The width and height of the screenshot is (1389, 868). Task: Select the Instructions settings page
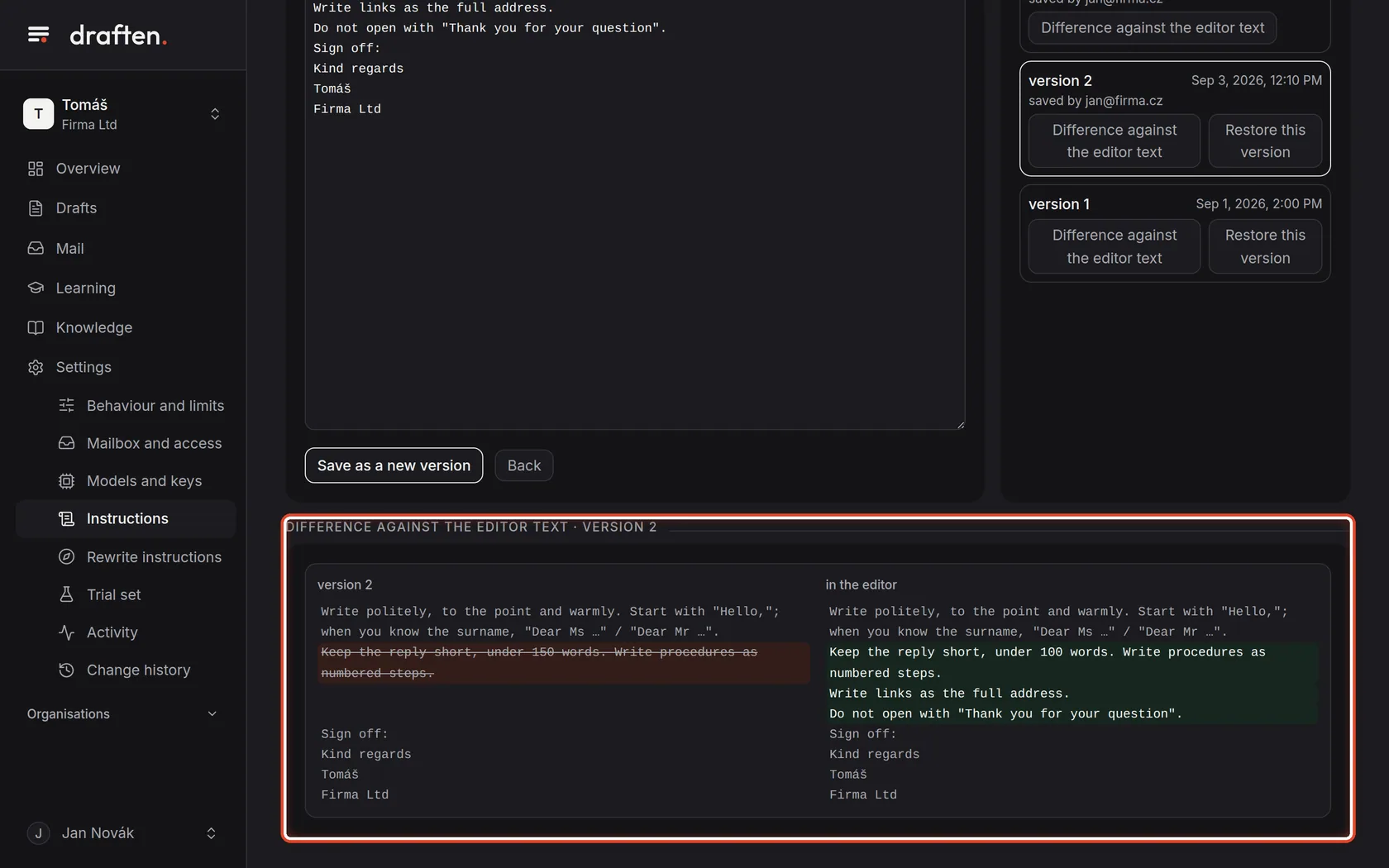126,518
